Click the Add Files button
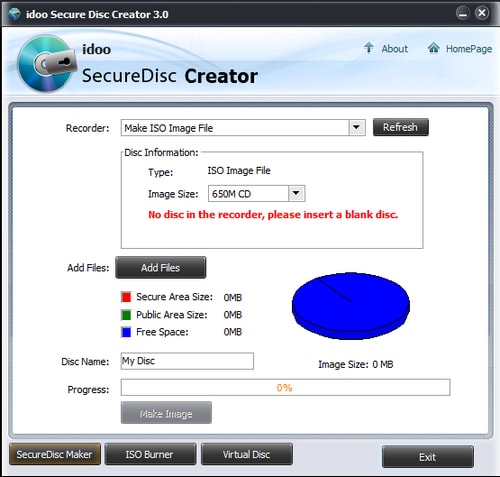 (x=160, y=268)
